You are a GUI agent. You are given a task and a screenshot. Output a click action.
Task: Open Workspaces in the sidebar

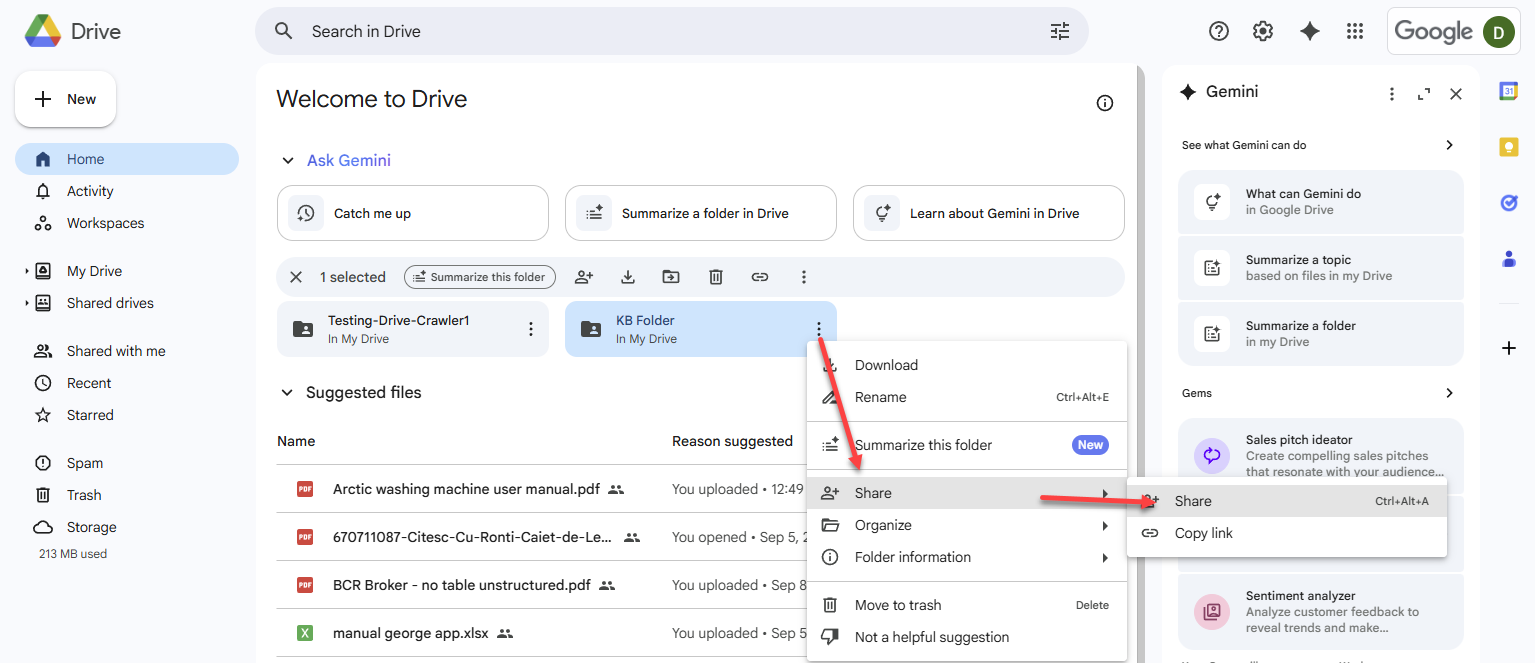(127, 223)
